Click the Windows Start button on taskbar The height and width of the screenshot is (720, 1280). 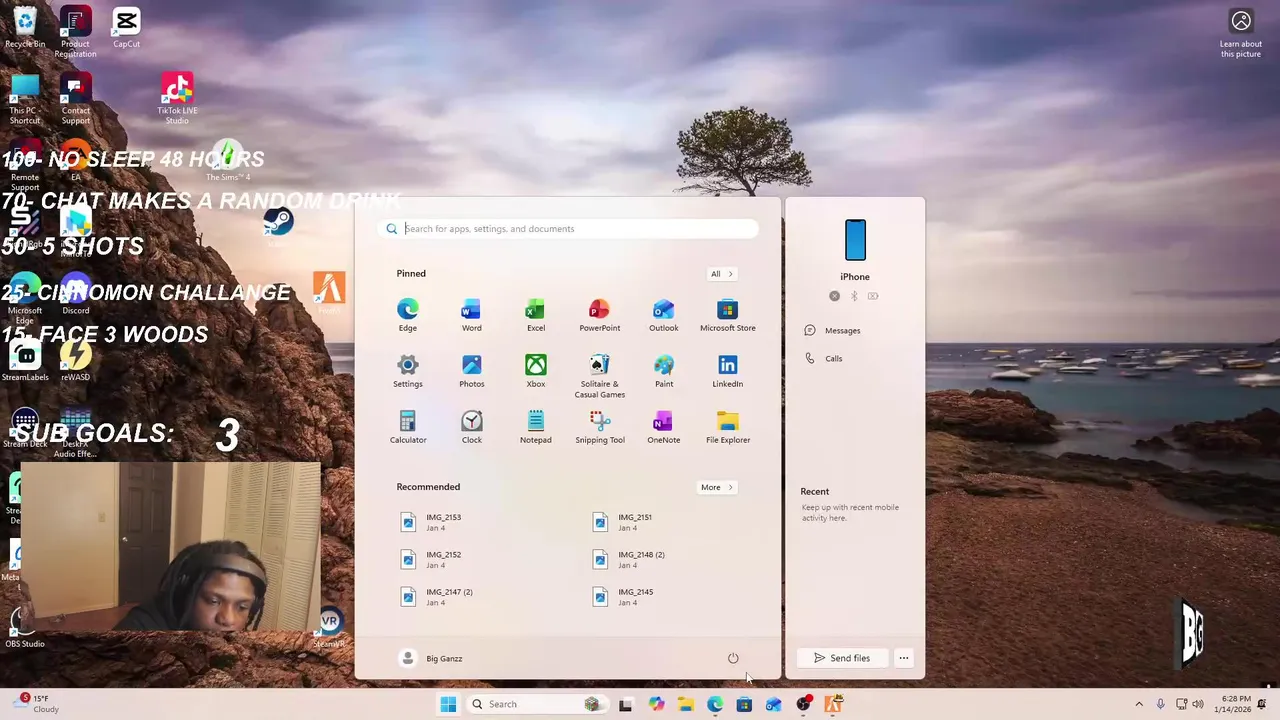[x=448, y=704]
